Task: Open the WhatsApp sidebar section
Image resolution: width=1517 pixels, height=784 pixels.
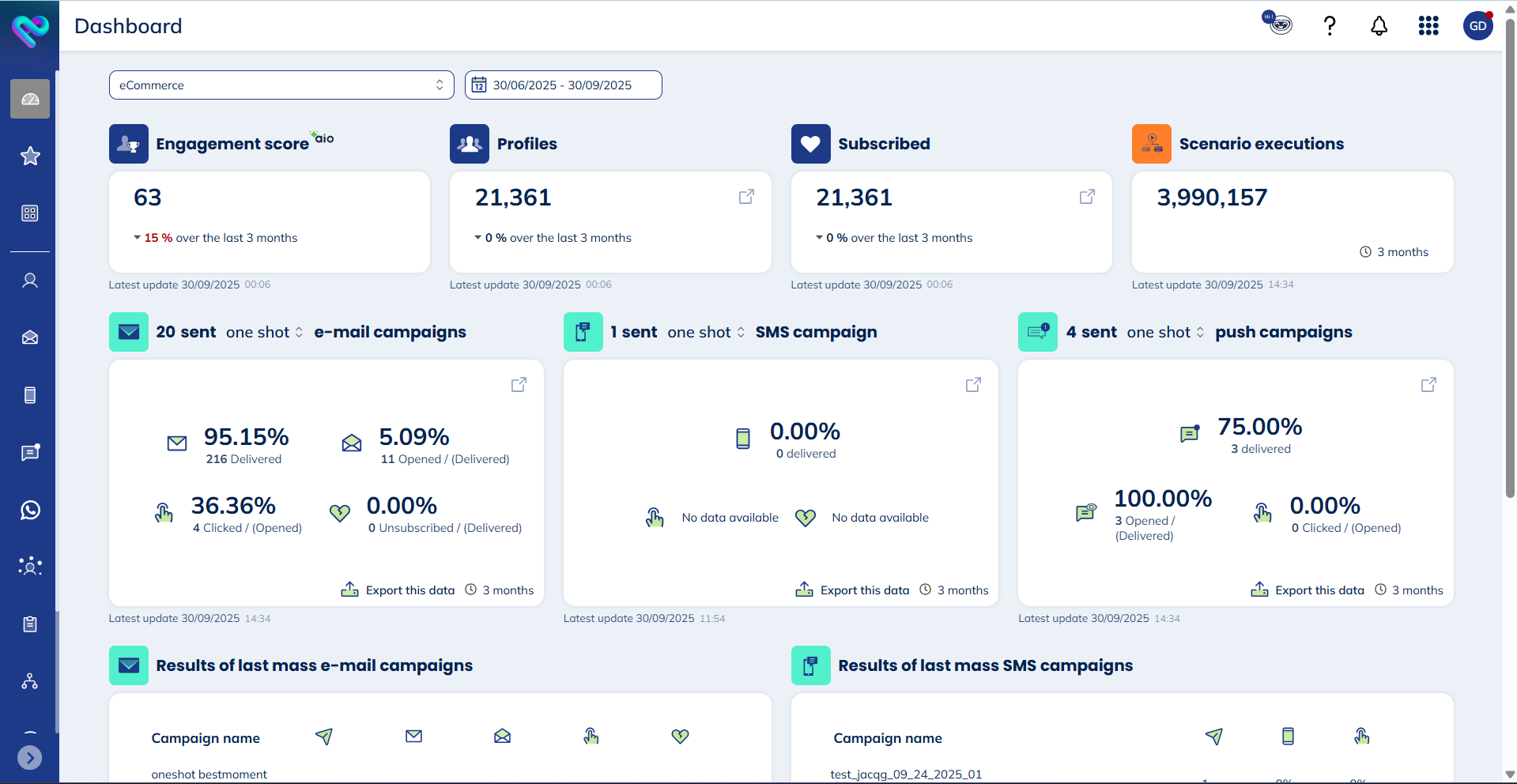Action: [30, 510]
